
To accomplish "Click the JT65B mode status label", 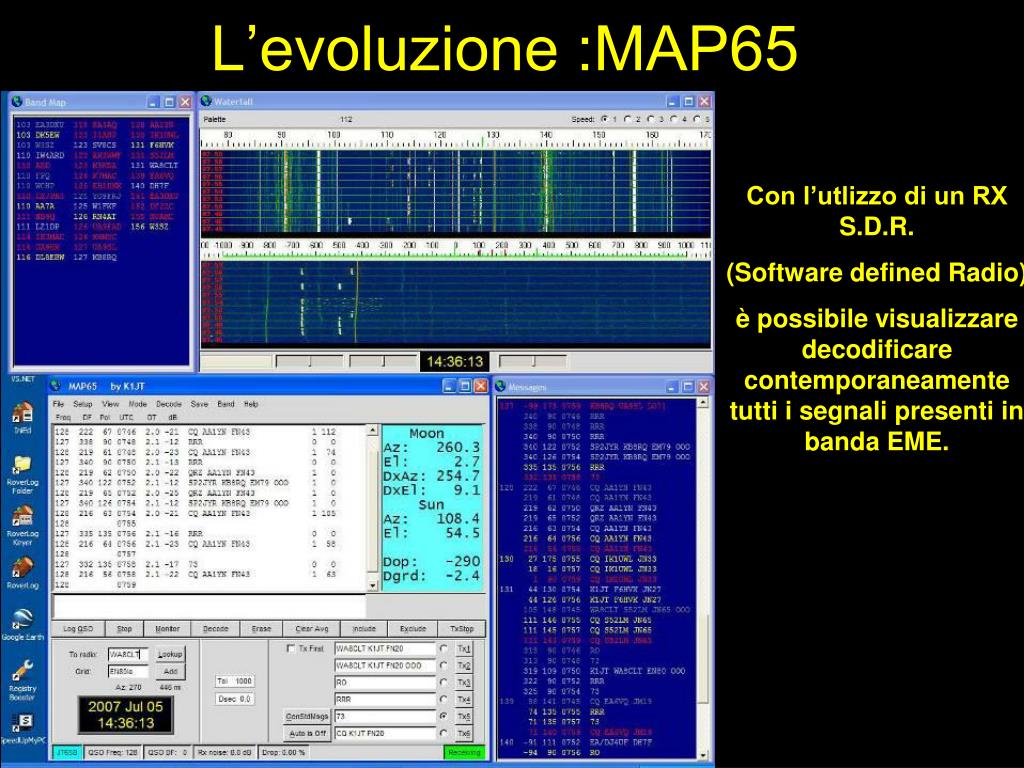I will 65,752.
